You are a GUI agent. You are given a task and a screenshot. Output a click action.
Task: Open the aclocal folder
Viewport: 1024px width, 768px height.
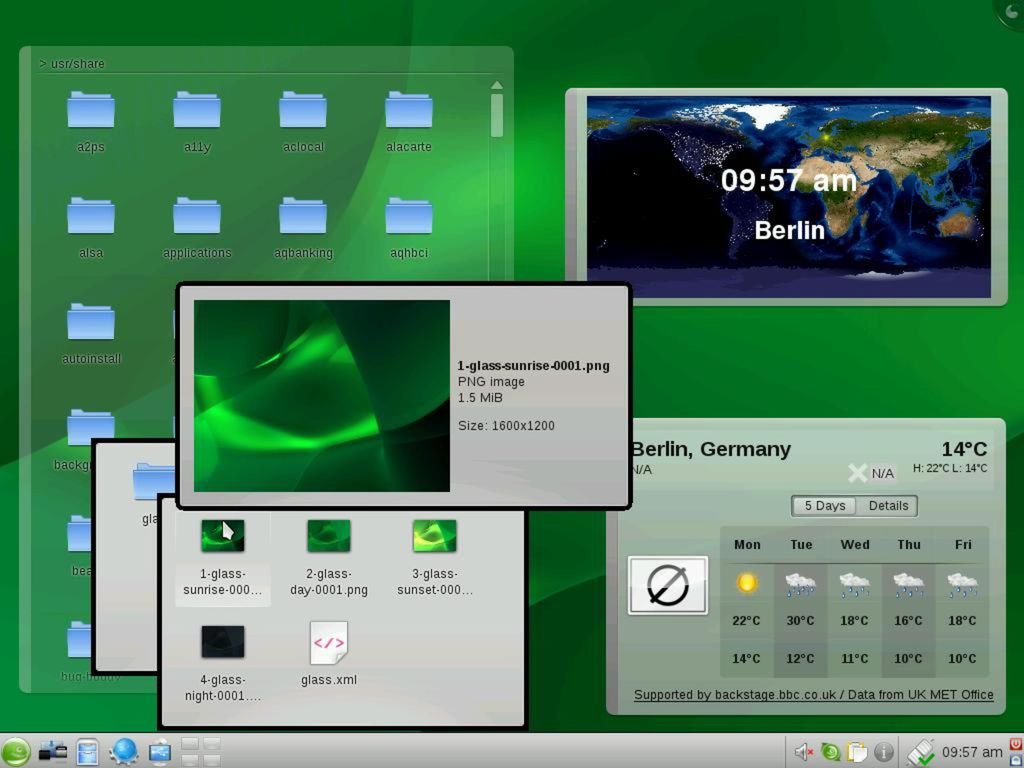(x=303, y=122)
